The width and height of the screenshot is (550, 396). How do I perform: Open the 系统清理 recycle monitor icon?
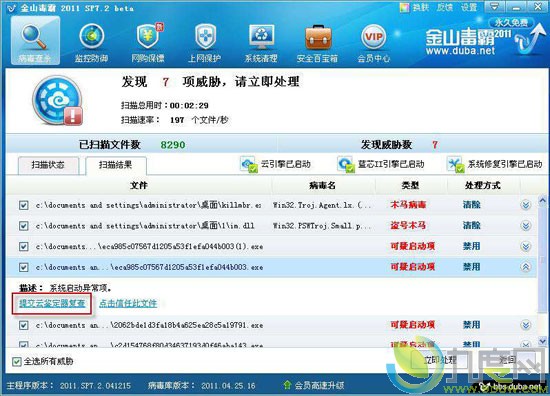click(x=262, y=36)
